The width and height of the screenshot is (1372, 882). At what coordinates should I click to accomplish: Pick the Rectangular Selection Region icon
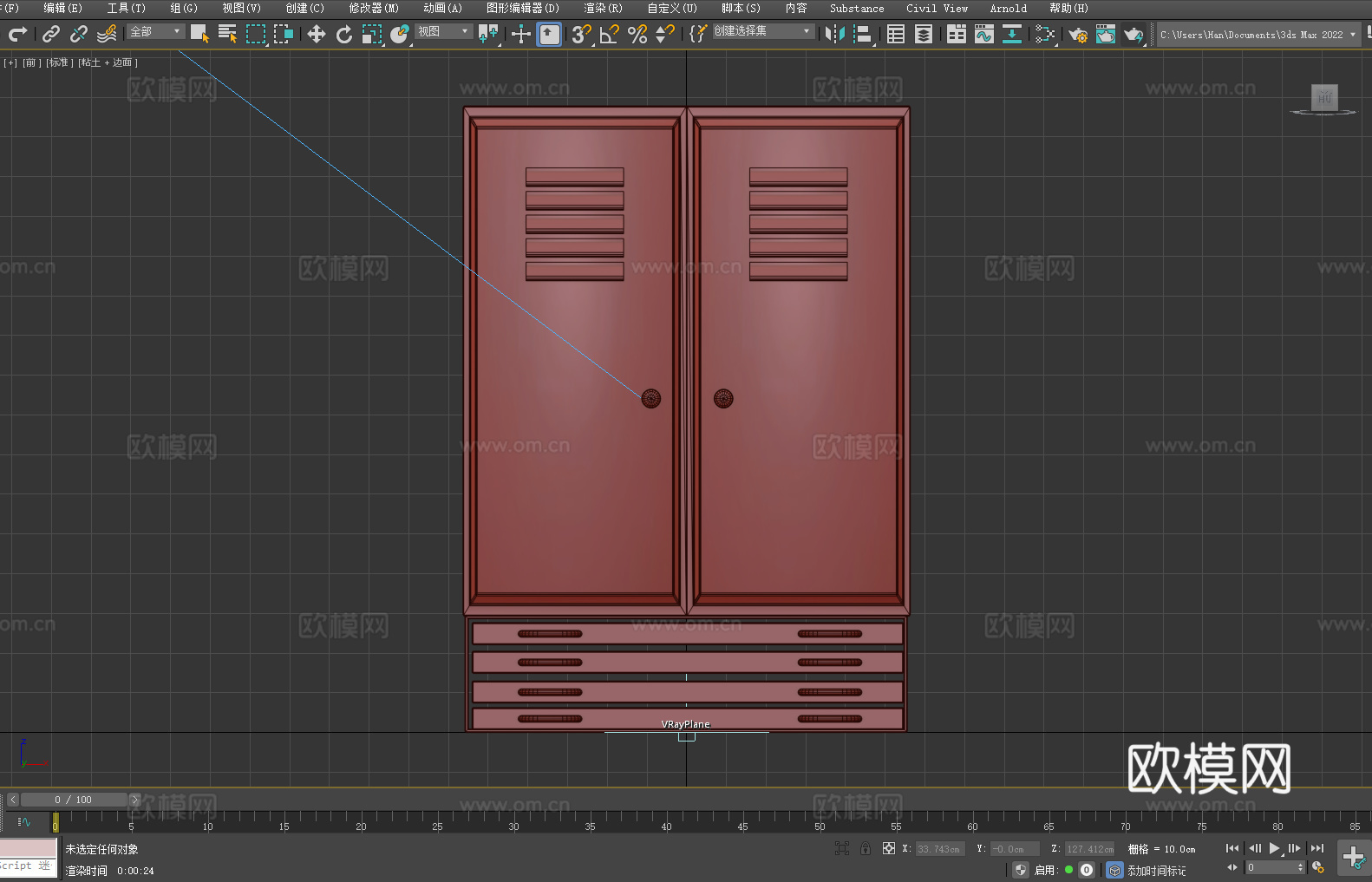pyautogui.click(x=256, y=34)
